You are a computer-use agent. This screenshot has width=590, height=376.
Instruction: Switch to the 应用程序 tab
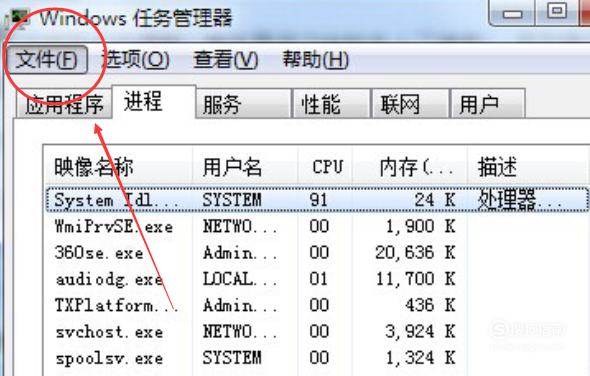click(64, 104)
